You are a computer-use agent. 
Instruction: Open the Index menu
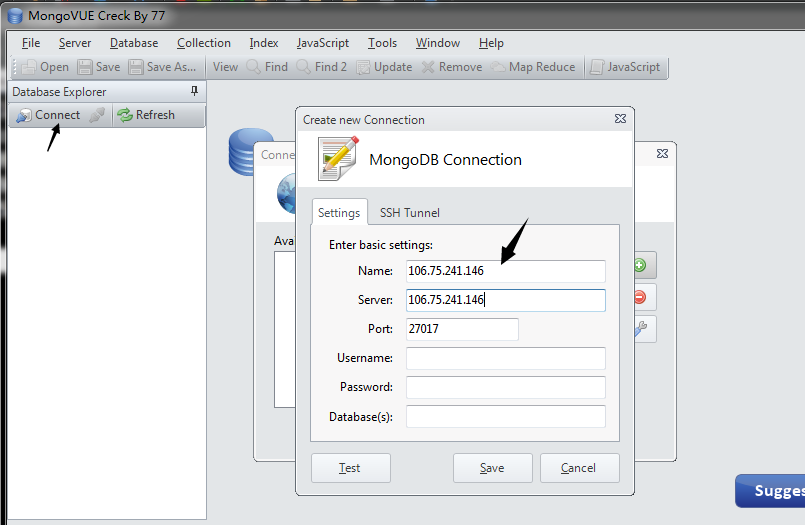[x=264, y=43]
